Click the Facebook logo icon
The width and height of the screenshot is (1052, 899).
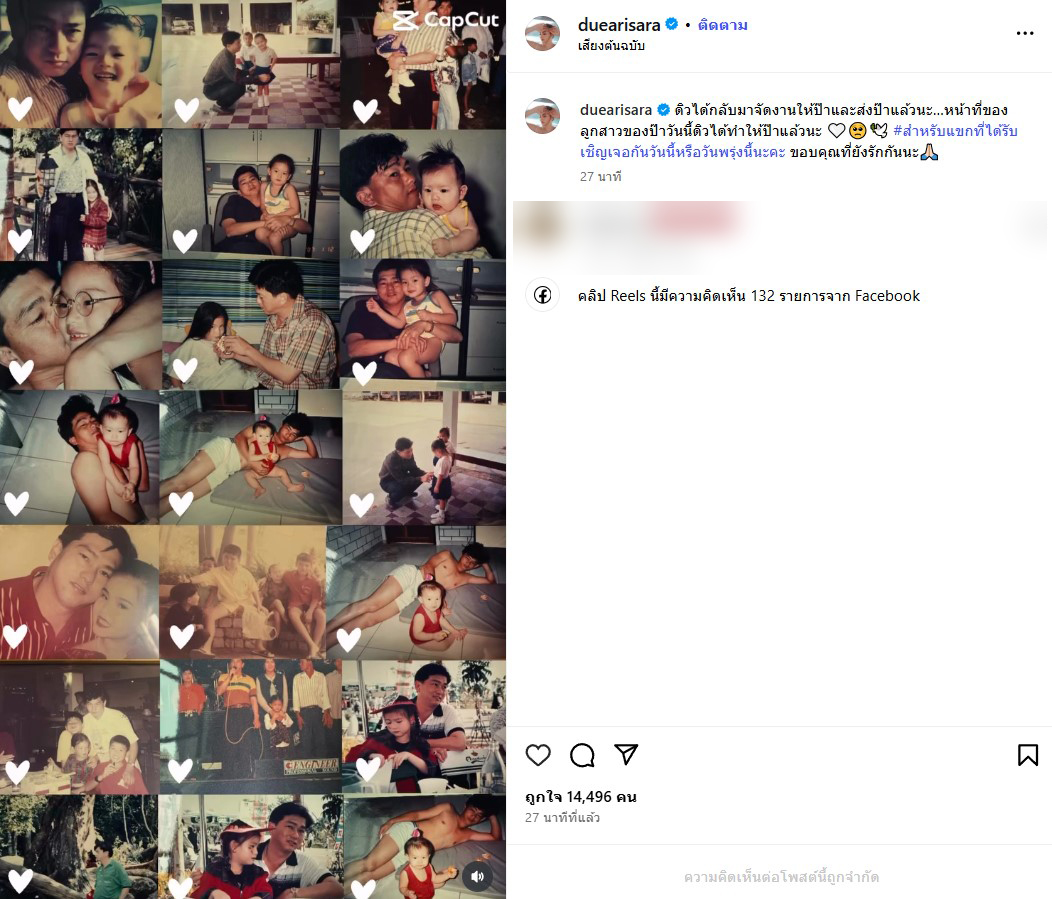(542, 295)
